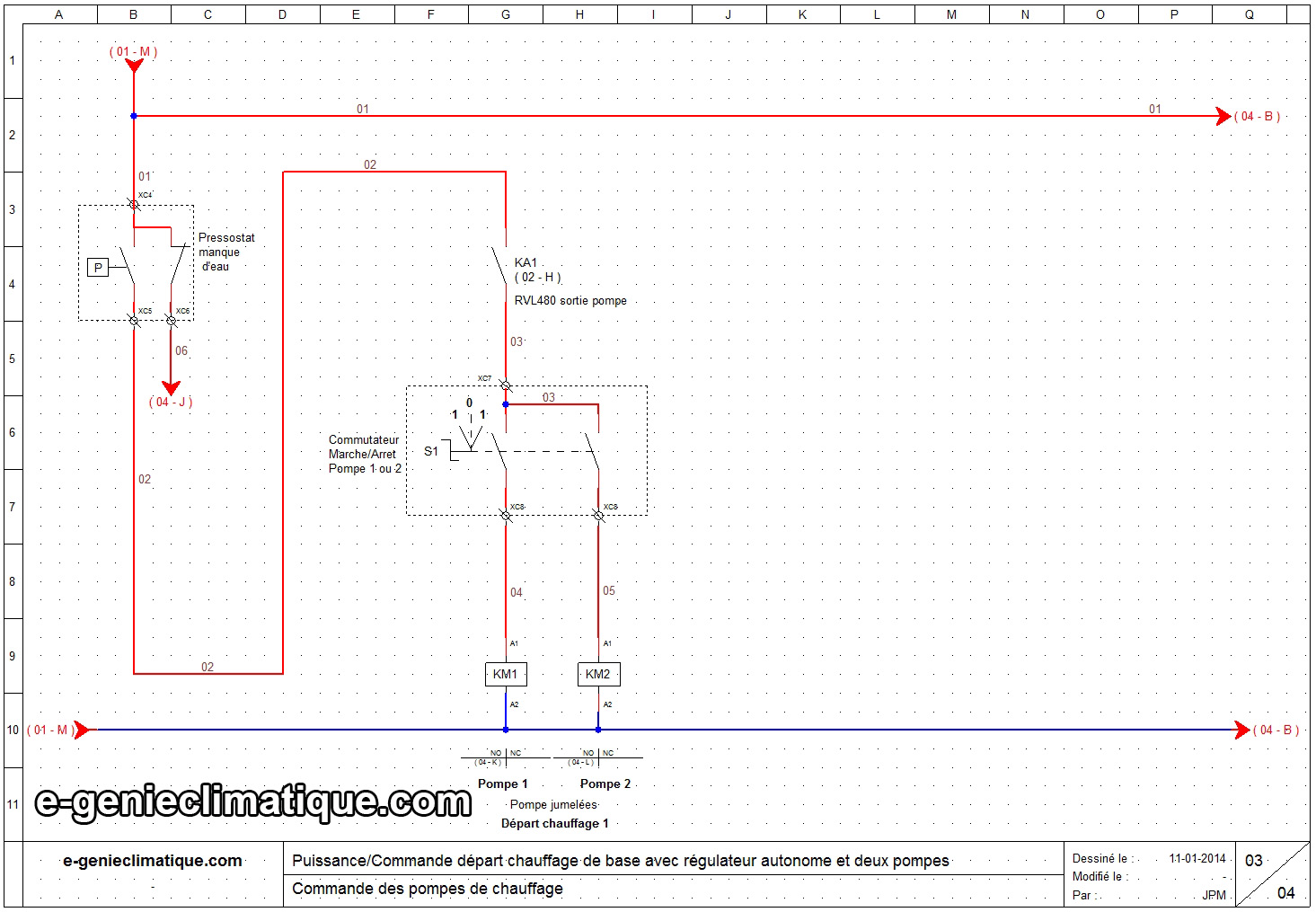Select the XC5 terminal symbol
Viewport: 1316px width, 912px height.
pyautogui.click(x=134, y=320)
